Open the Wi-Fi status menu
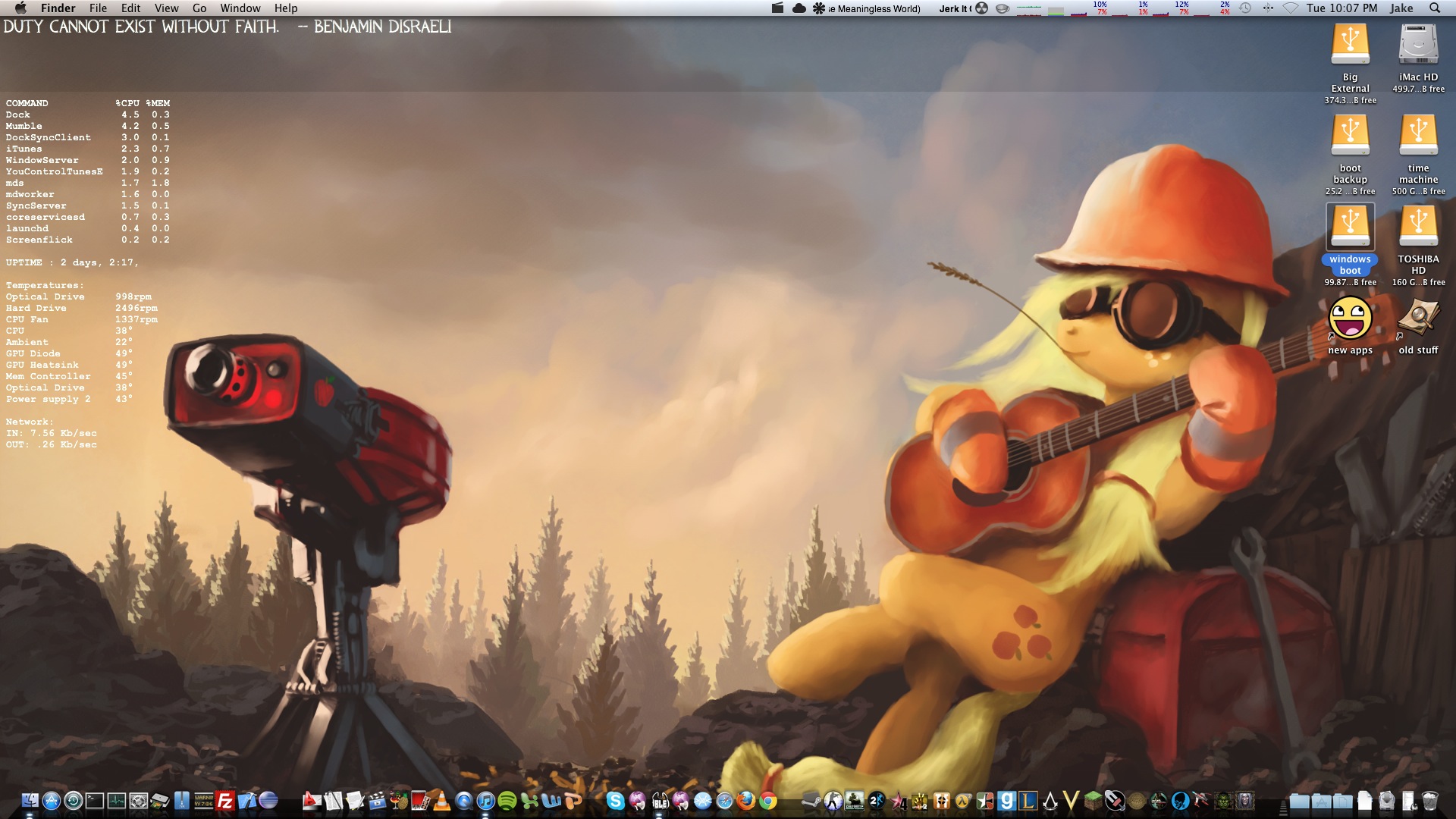1456x819 pixels. (1291, 8)
